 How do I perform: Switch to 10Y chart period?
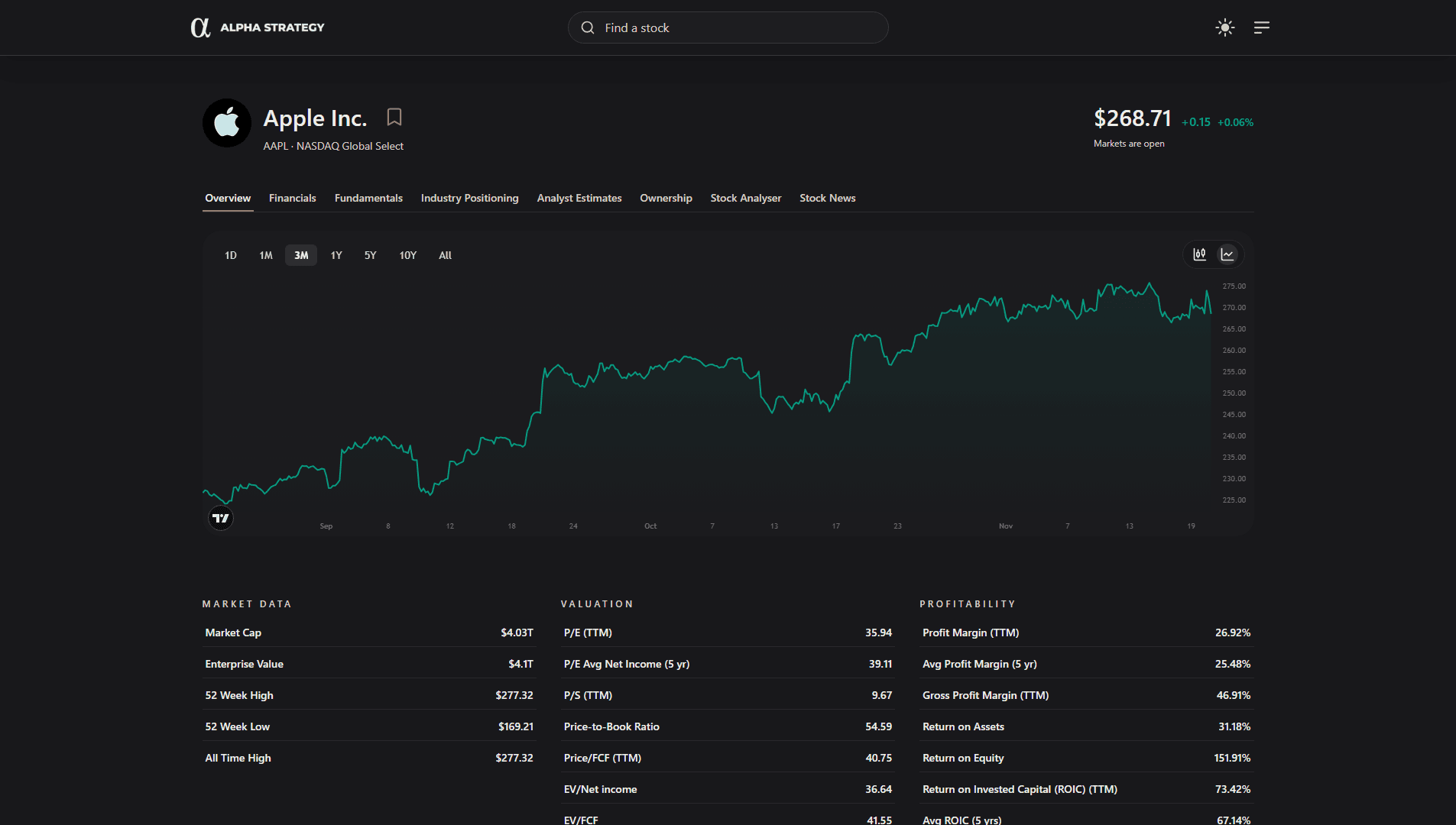407,255
